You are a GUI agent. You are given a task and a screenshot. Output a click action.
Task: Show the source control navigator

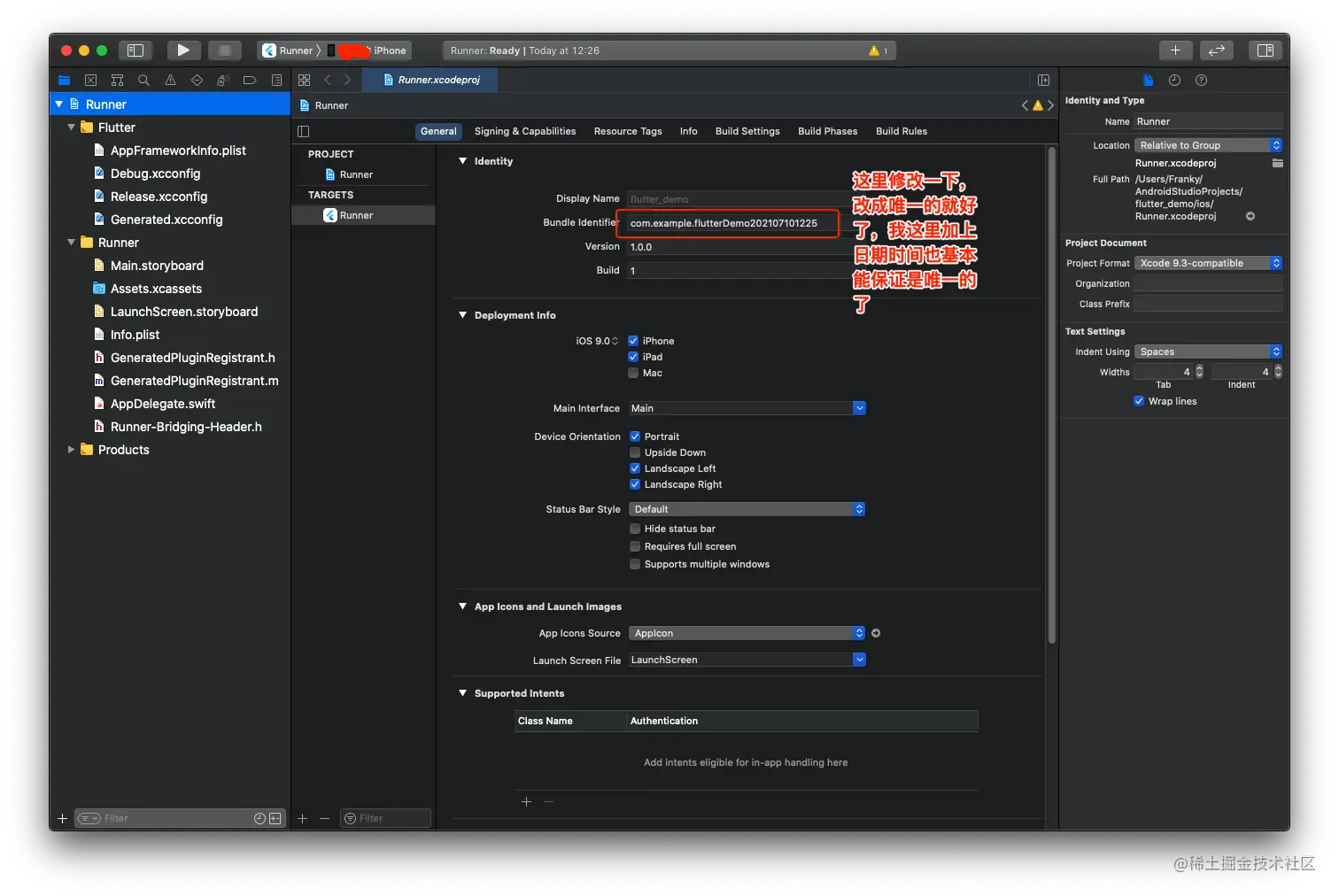click(x=90, y=80)
